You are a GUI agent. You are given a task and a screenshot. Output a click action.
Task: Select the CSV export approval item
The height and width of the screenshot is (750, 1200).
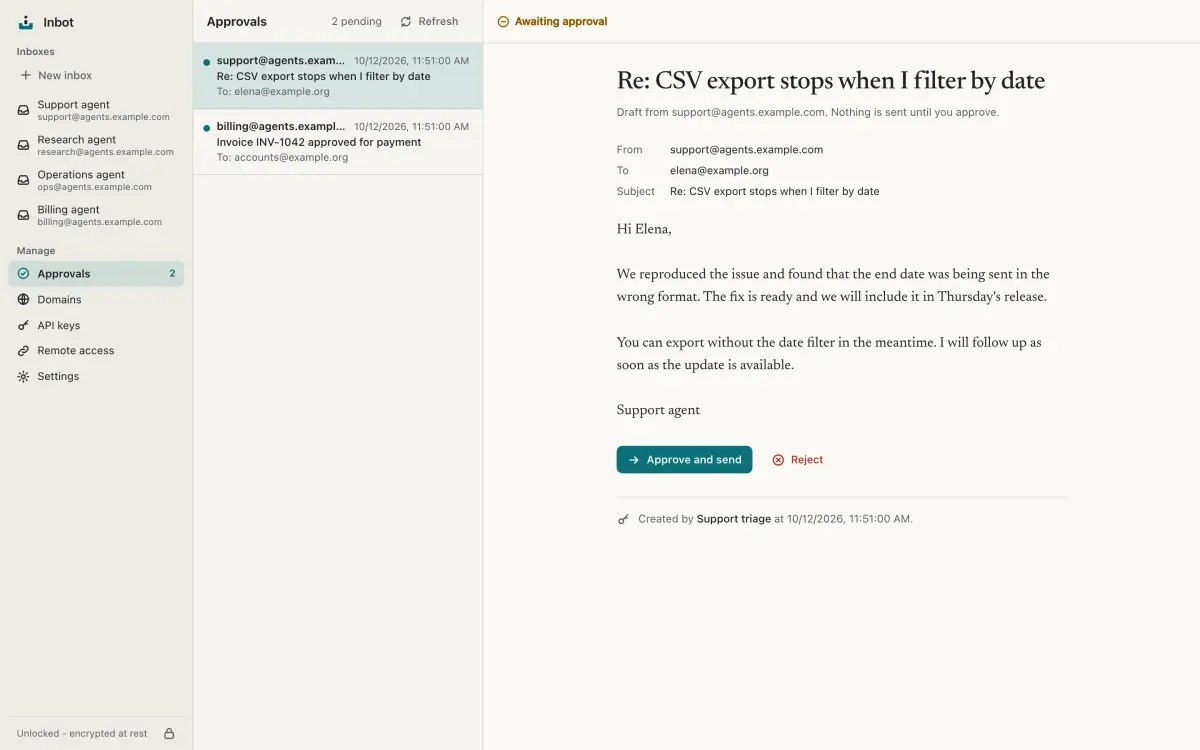click(338, 76)
